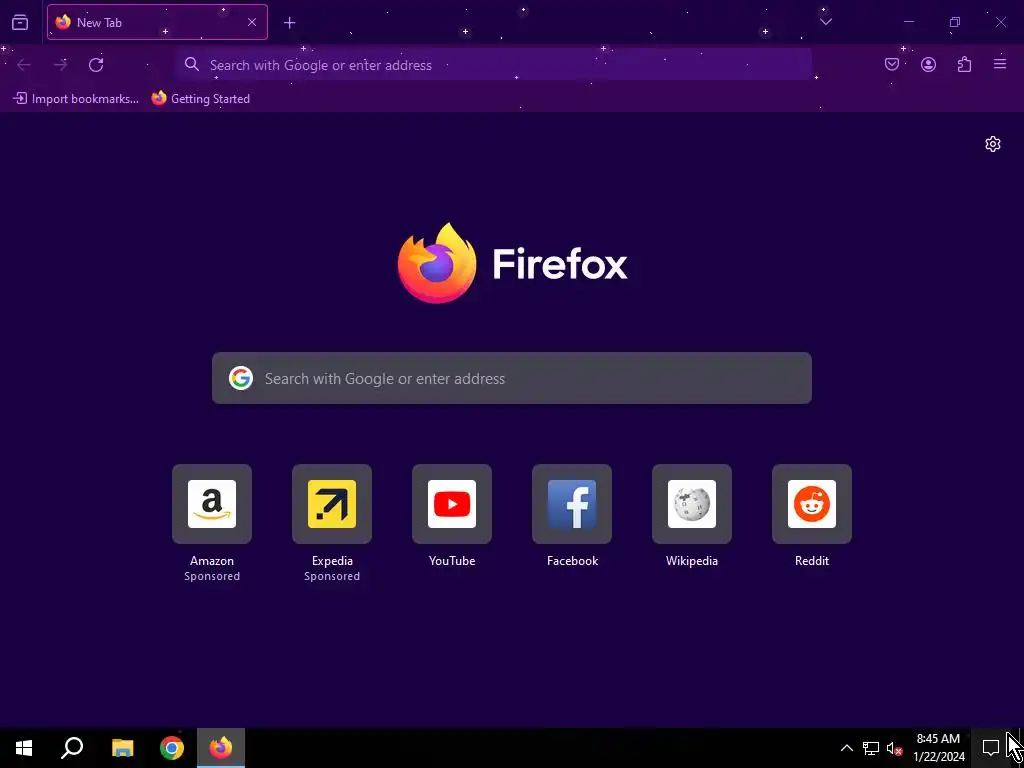Show hidden system tray icons
Screen dimensions: 1024x768
[846, 748]
